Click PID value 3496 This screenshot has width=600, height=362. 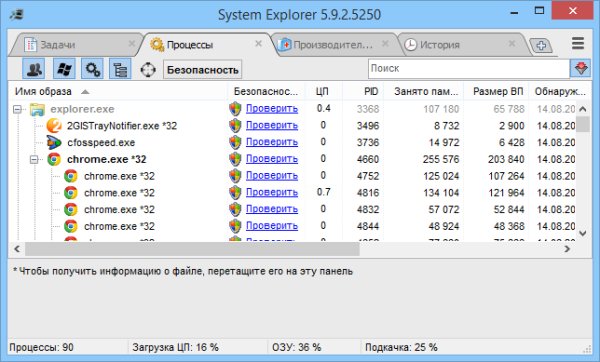(368, 126)
